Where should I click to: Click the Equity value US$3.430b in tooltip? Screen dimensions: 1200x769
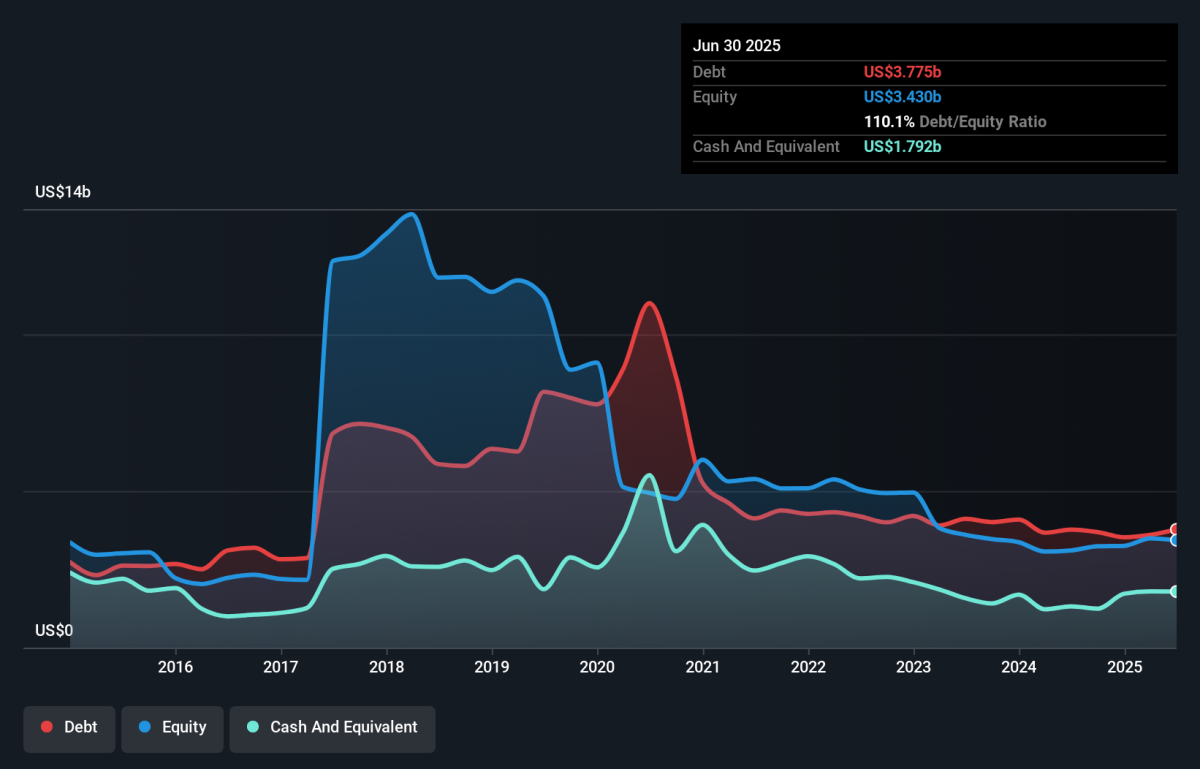902,97
